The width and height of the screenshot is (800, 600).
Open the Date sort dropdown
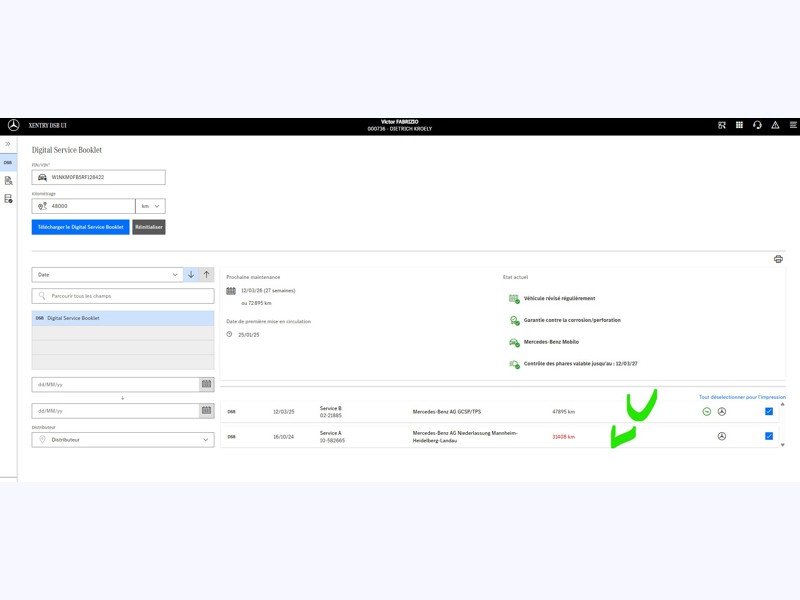tap(106, 274)
